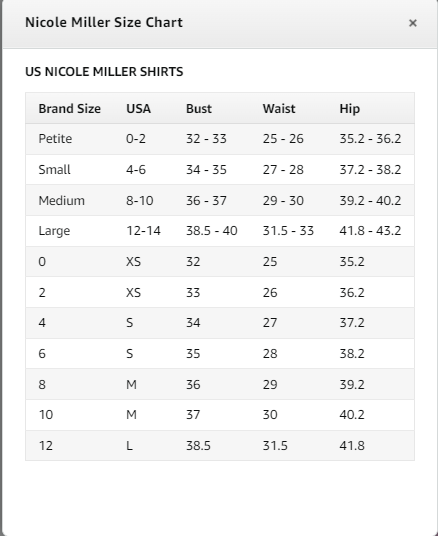Click the 35.2 - 36.2 hip value

[x=370, y=139]
